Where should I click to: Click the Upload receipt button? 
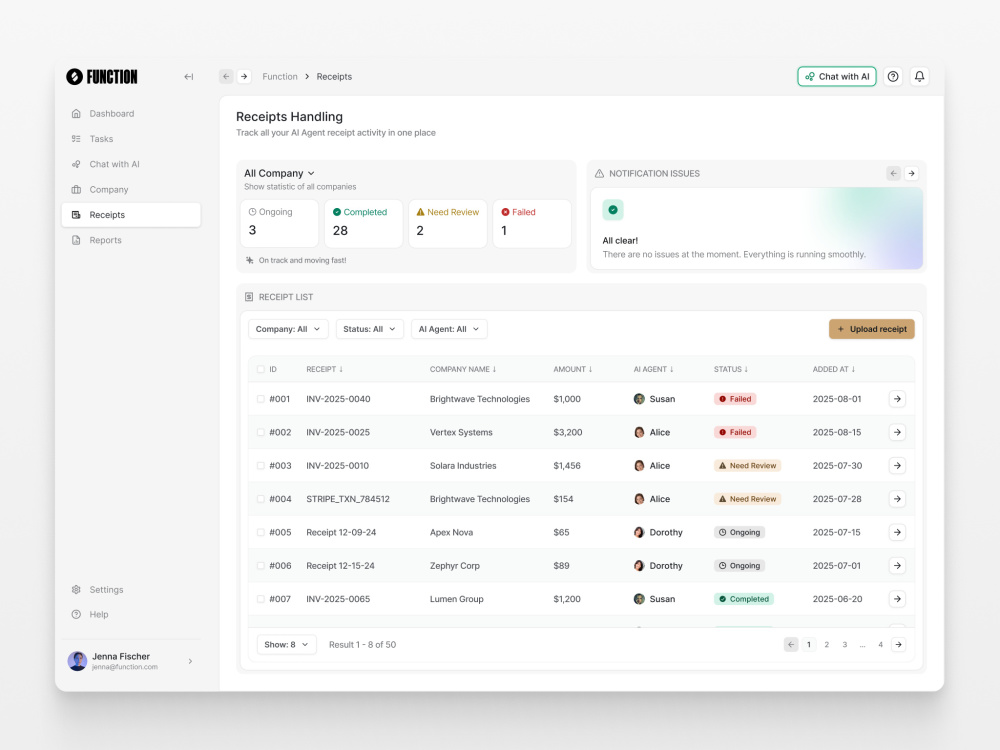(x=872, y=329)
